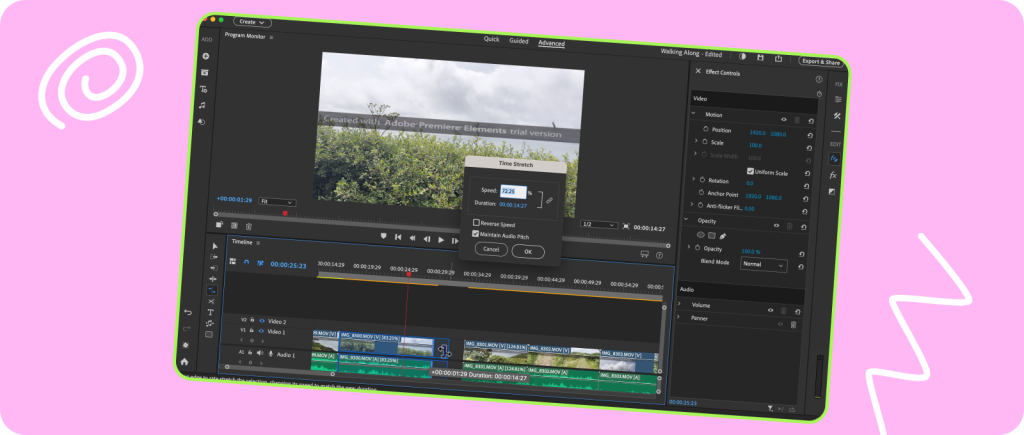This screenshot has width=1024, height=435.
Task: Open the Adjustments sliders icon in right sidebar
Action: click(838, 99)
